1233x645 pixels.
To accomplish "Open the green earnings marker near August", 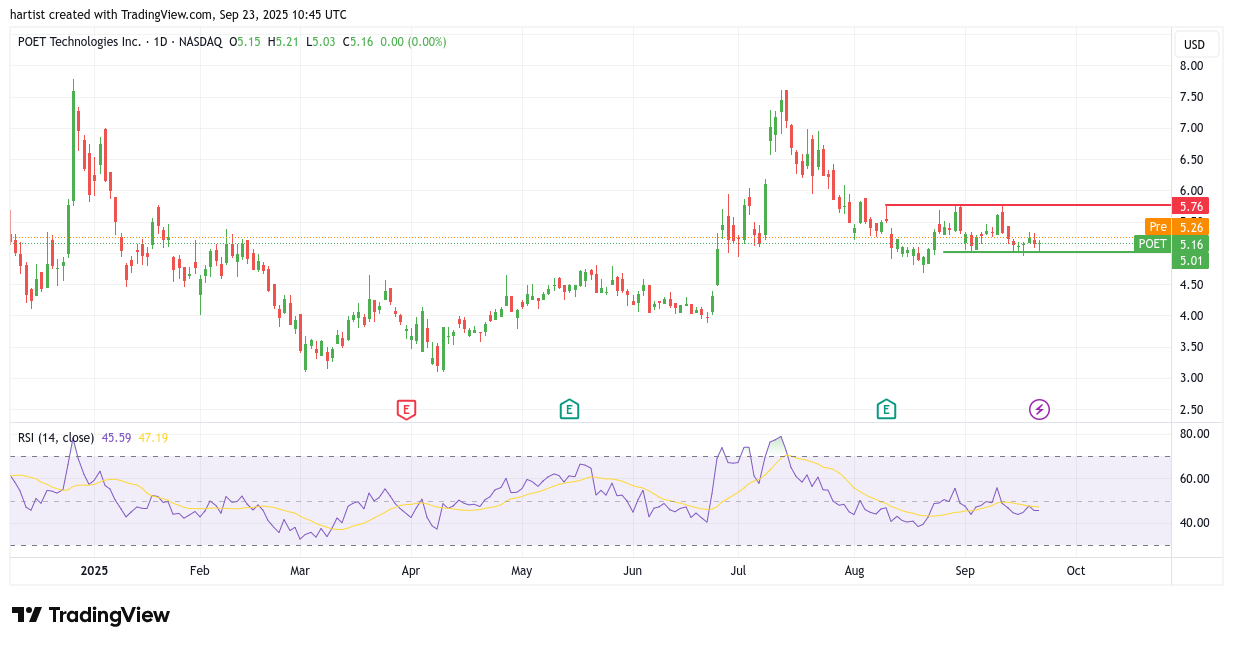I will coord(886,408).
